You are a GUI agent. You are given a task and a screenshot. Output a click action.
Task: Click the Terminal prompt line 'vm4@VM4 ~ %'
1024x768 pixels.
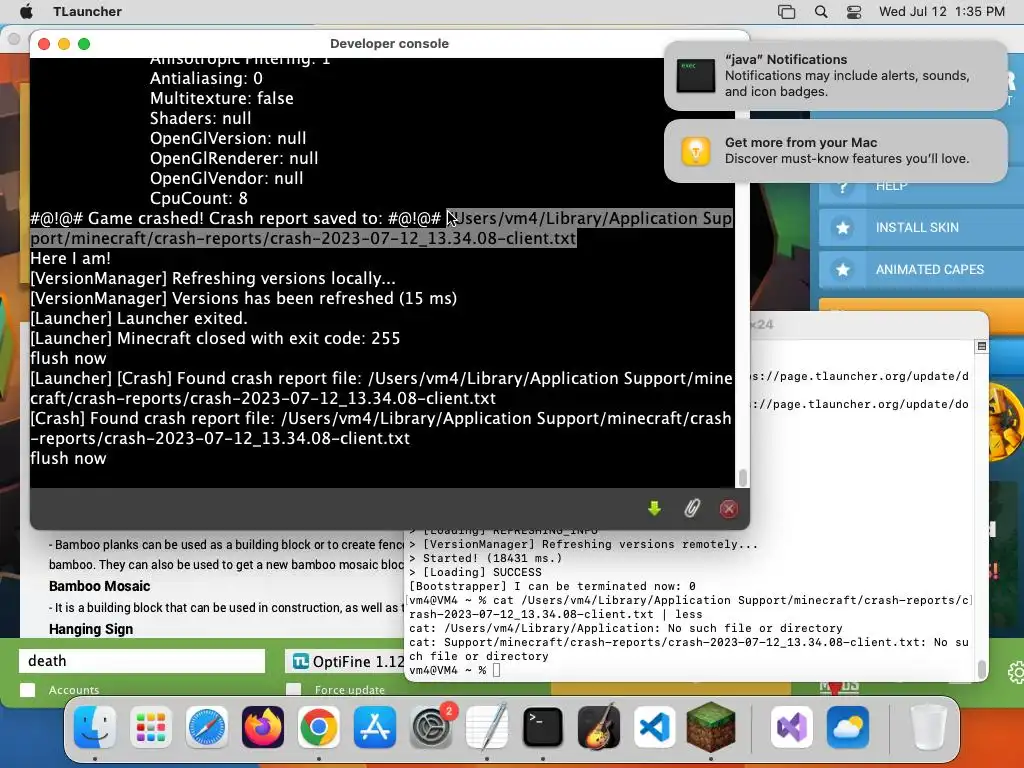[447, 670]
